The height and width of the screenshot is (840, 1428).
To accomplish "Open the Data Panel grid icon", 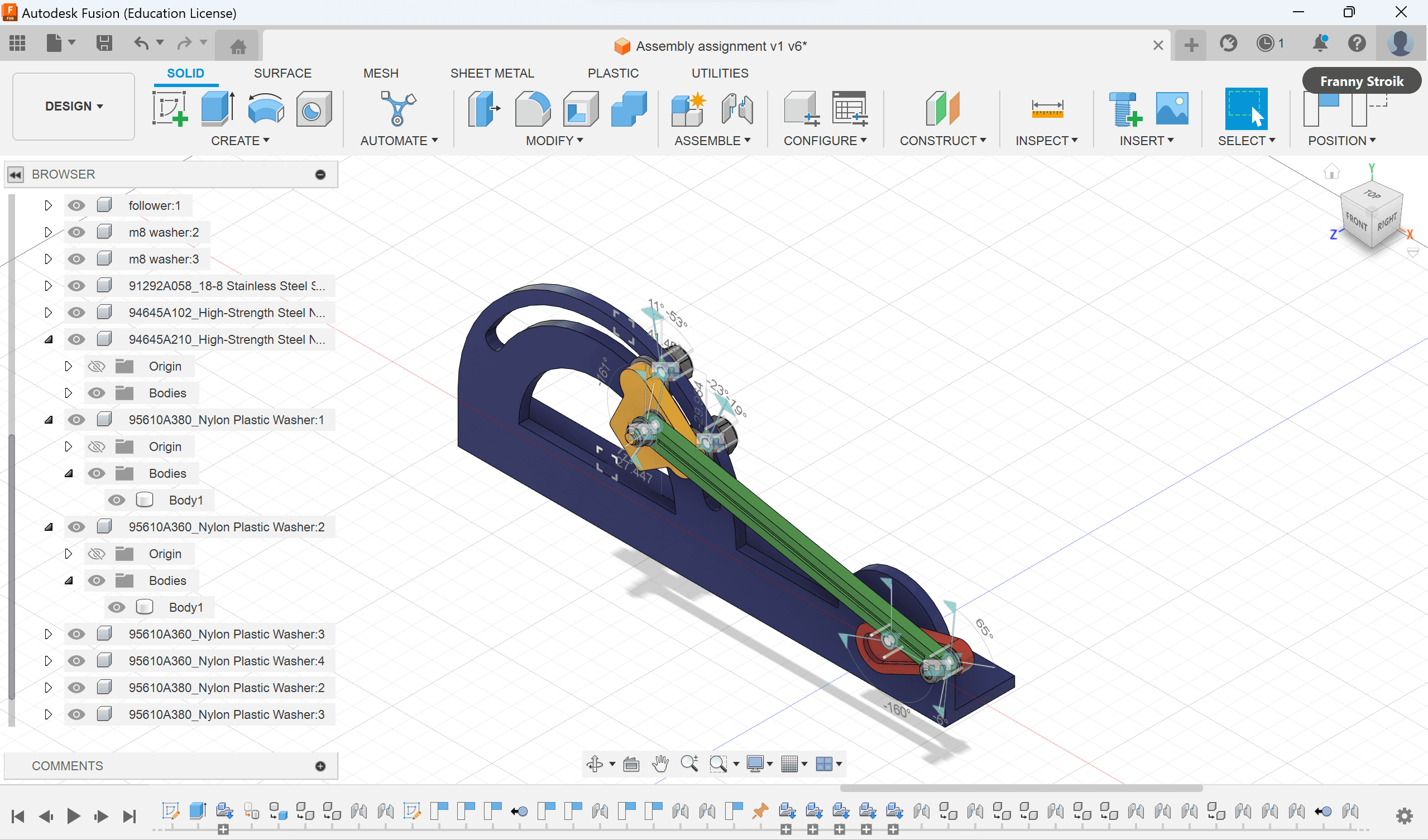I will (x=17, y=43).
